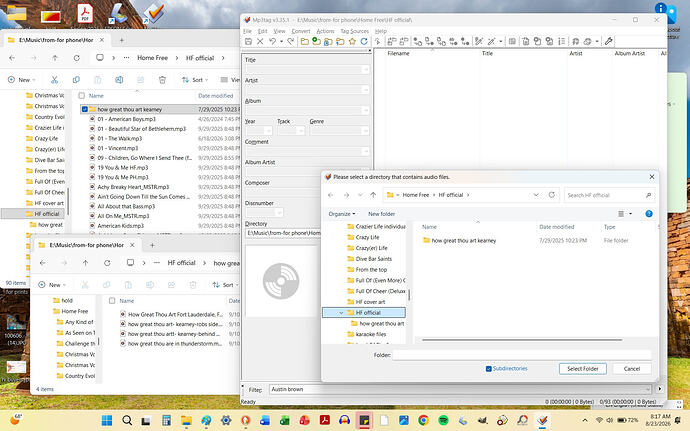Open the Artist field dropdown in Mp3tag
The image size is (690, 431).
pos(365,90)
